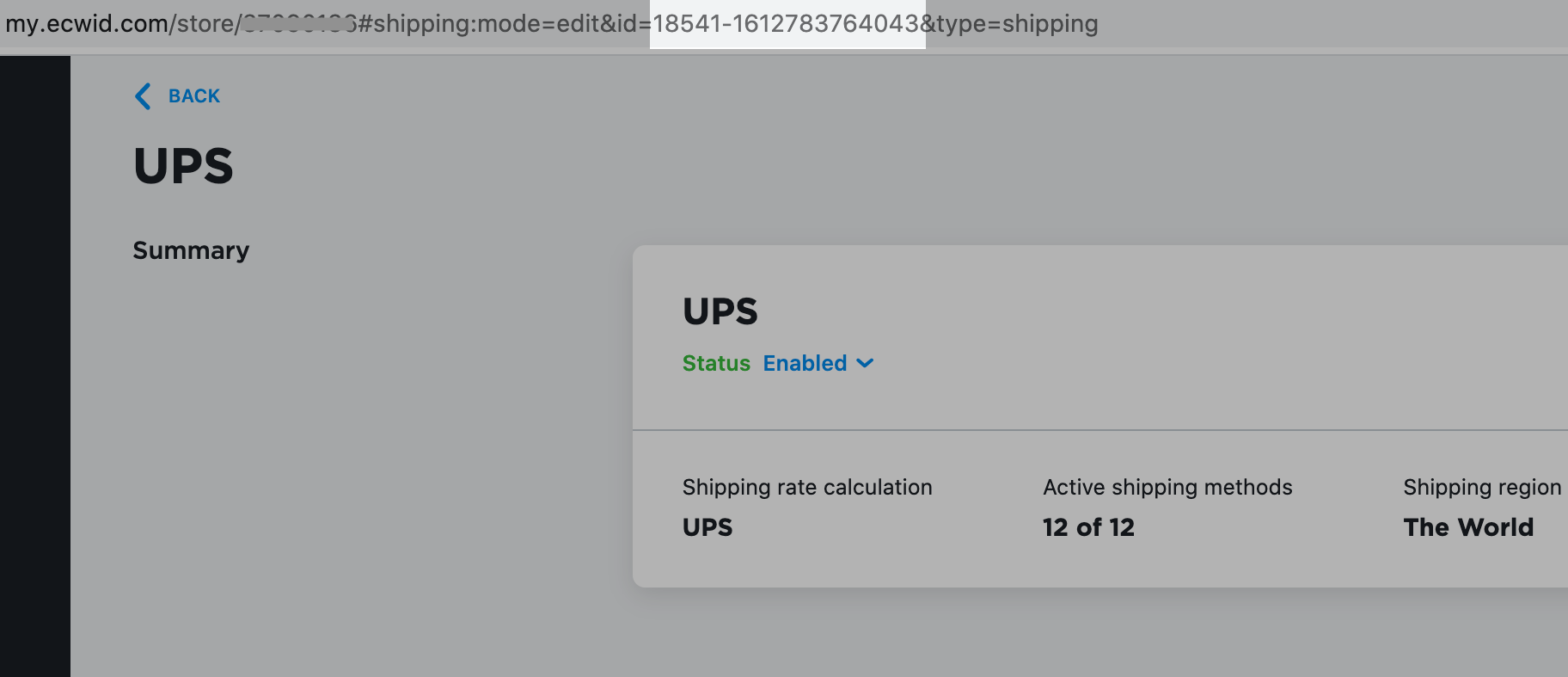Image resolution: width=1568 pixels, height=677 pixels.
Task: Click the my.ecwid.com domain in URL
Action: [86, 23]
